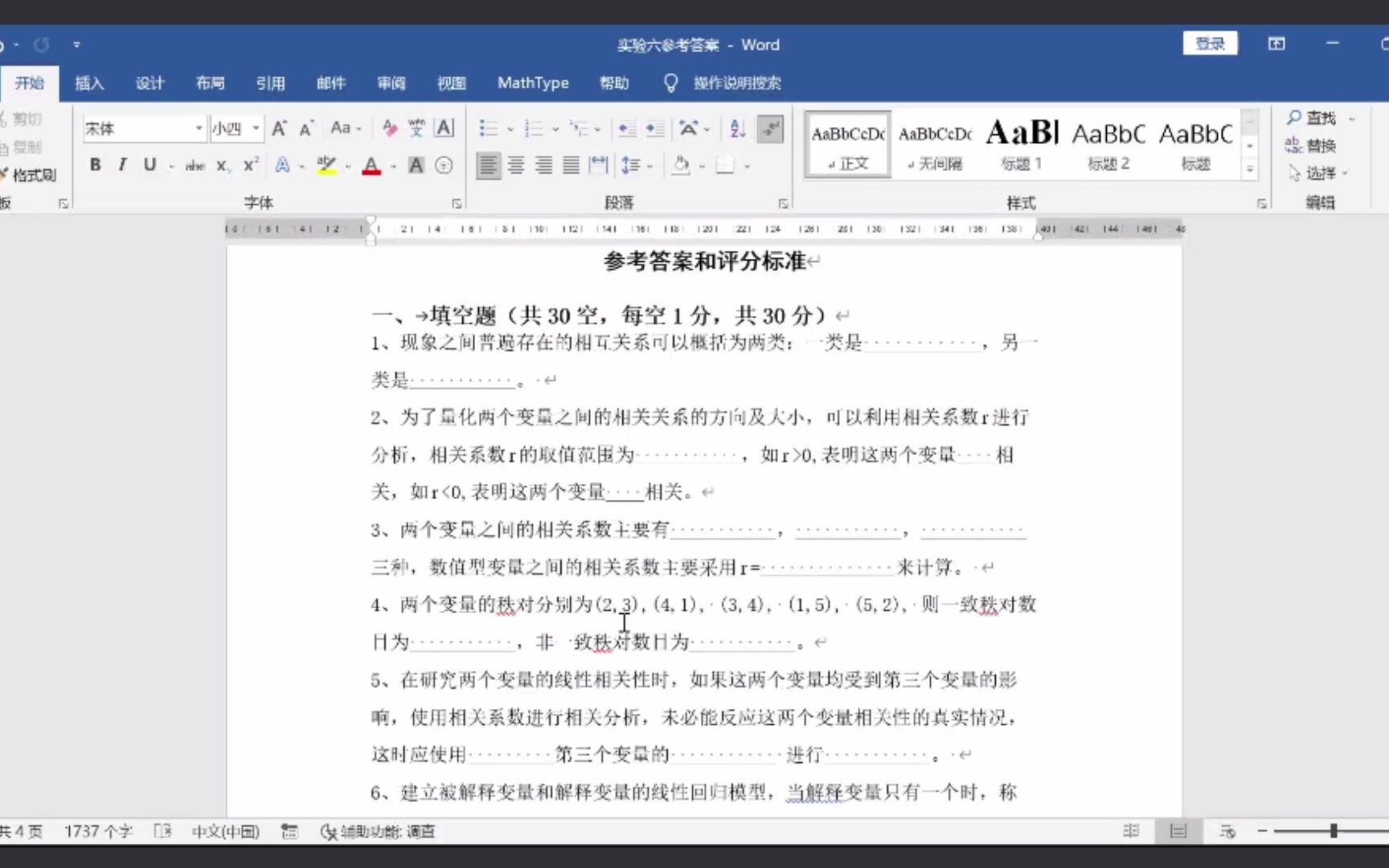Screen dimensions: 1389x868
Task: Open change case Aa dropdown
Action: point(346,128)
